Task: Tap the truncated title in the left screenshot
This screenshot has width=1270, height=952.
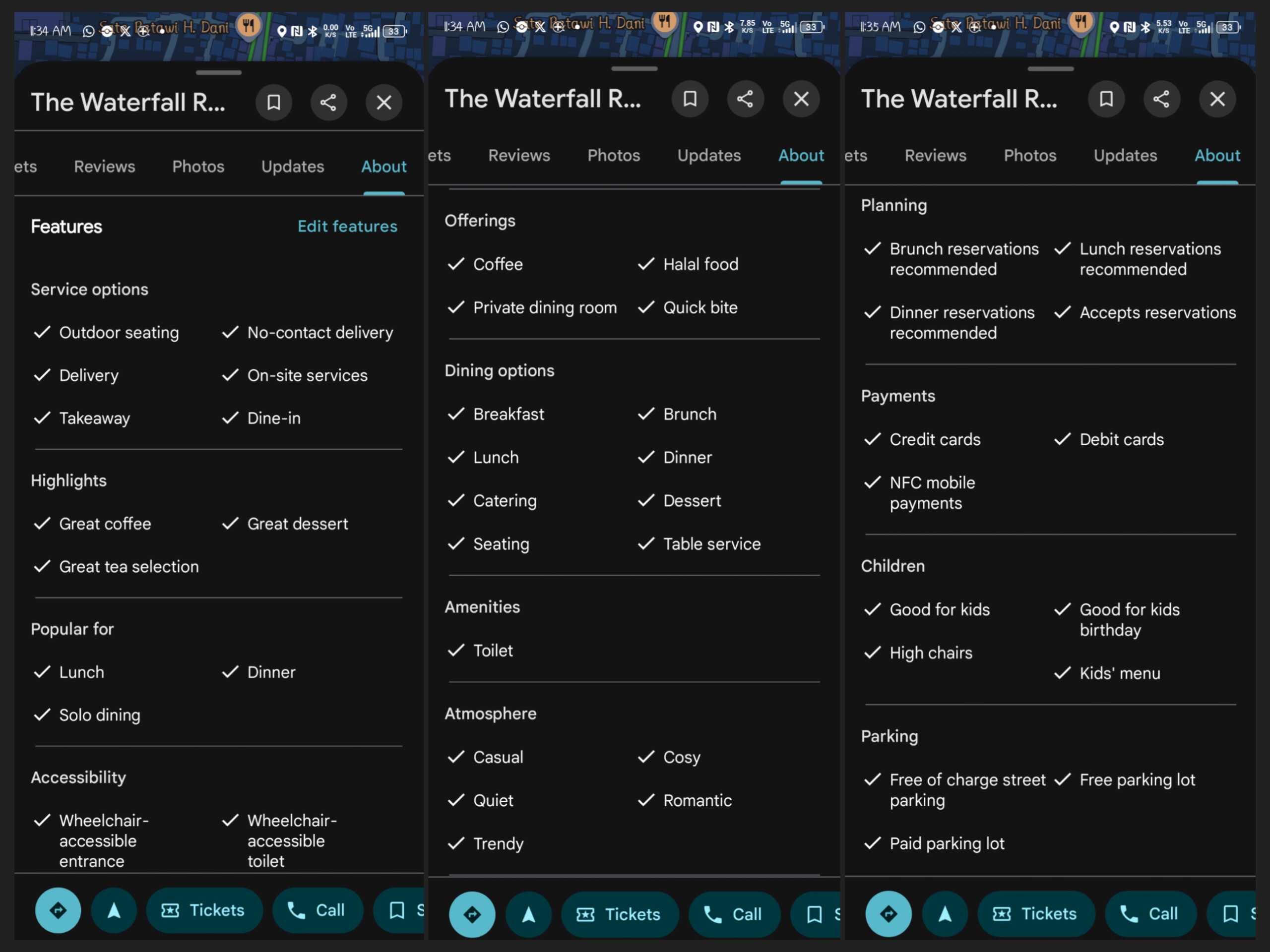Action: 128,103
